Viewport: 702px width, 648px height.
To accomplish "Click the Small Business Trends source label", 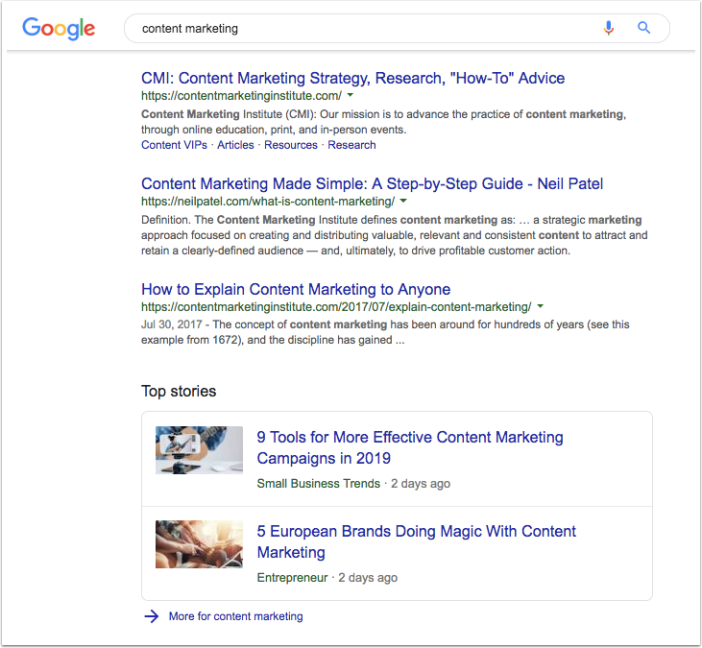I will (318, 484).
